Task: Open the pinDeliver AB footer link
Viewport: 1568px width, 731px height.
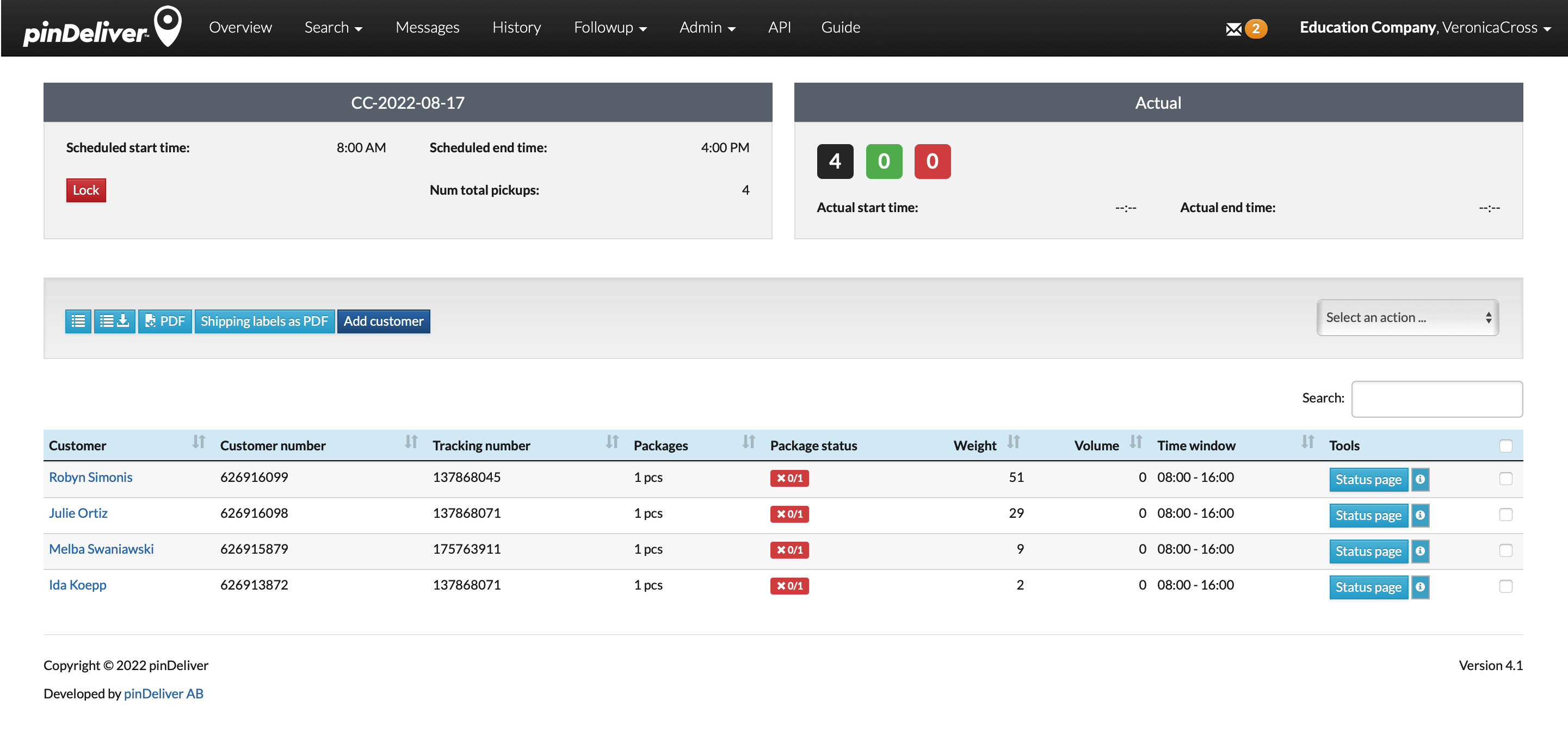Action: 163,693
